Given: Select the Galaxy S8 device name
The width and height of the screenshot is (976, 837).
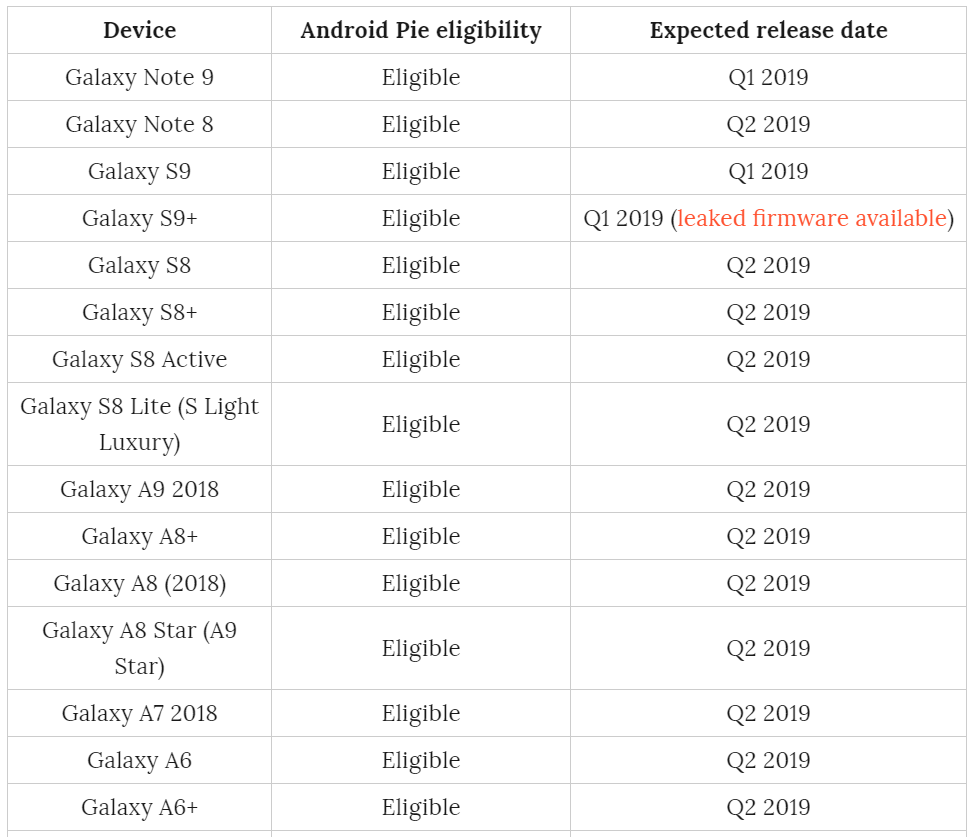Looking at the screenshot, I should click(x=139, y=265).
